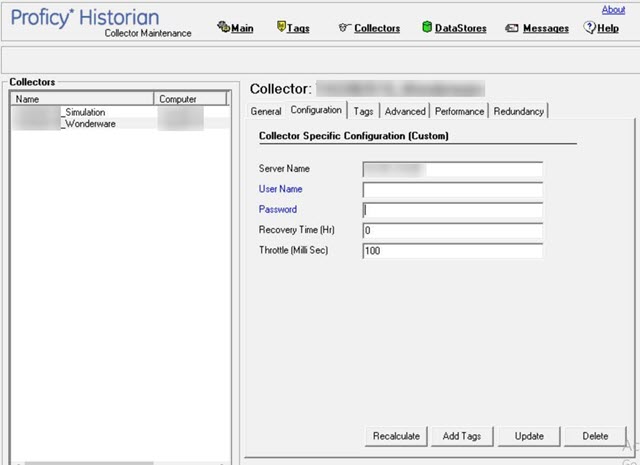Click into the User Name field
Viewport: 640px width, 465px height.
pos(453,190)
